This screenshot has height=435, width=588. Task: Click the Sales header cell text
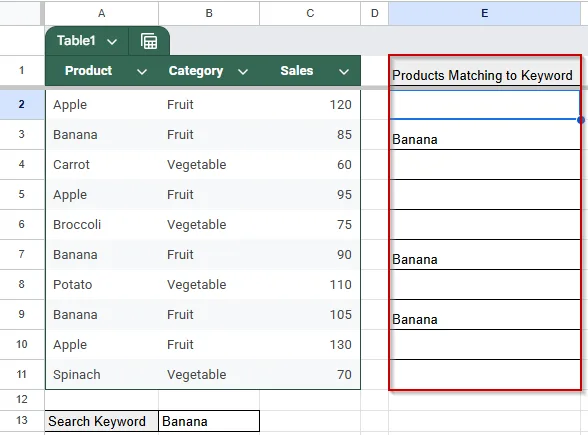pos(297,70)
